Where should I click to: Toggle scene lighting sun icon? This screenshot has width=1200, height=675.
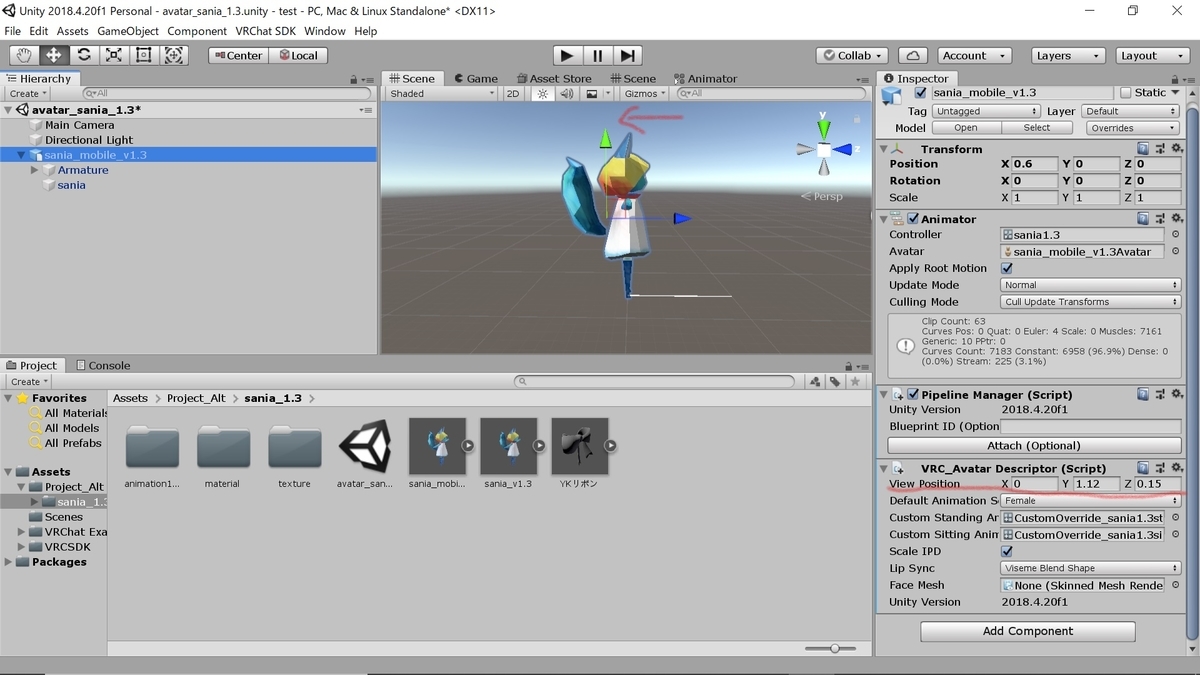pyautogui.click(x=542, y=93)
